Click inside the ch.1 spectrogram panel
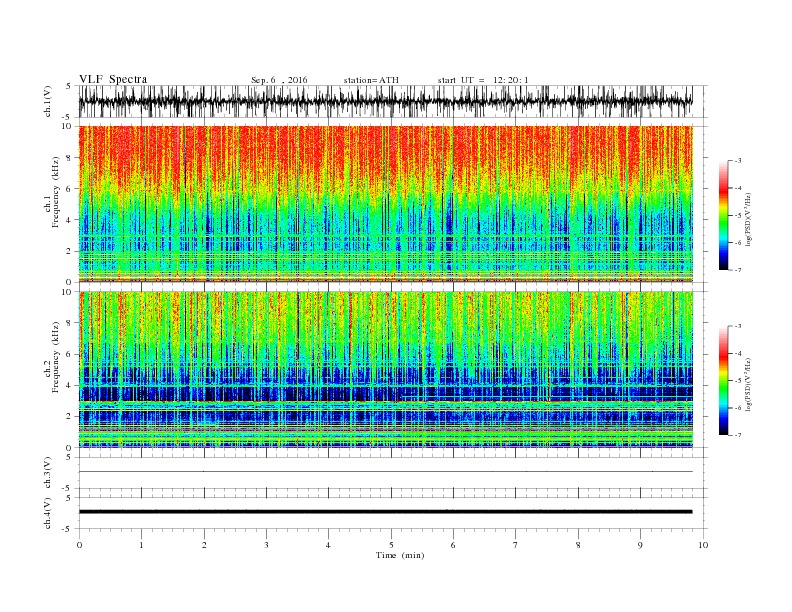This screenshot has width=792, height=612. click(385, 204)
